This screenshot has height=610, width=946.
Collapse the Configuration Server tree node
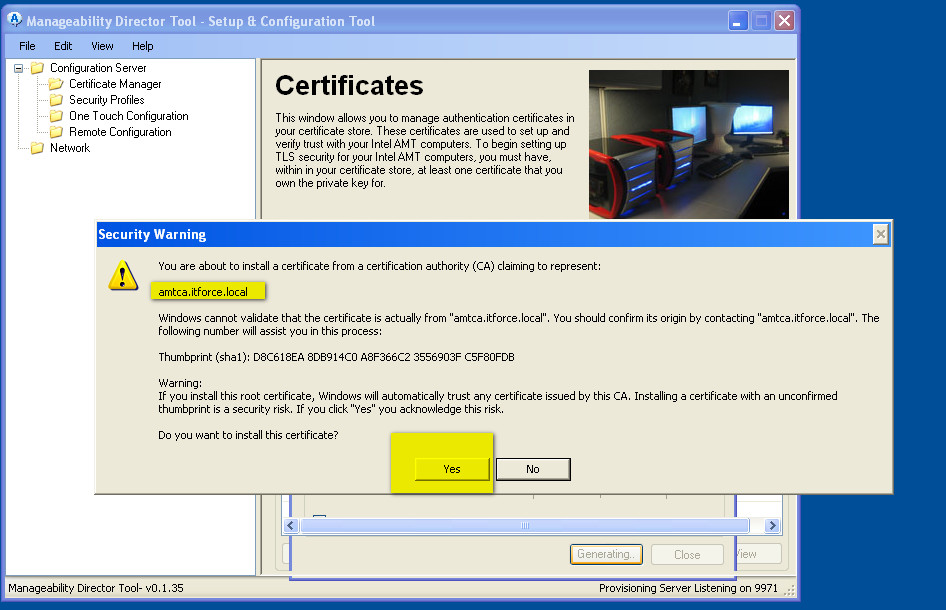pos(19,68)
